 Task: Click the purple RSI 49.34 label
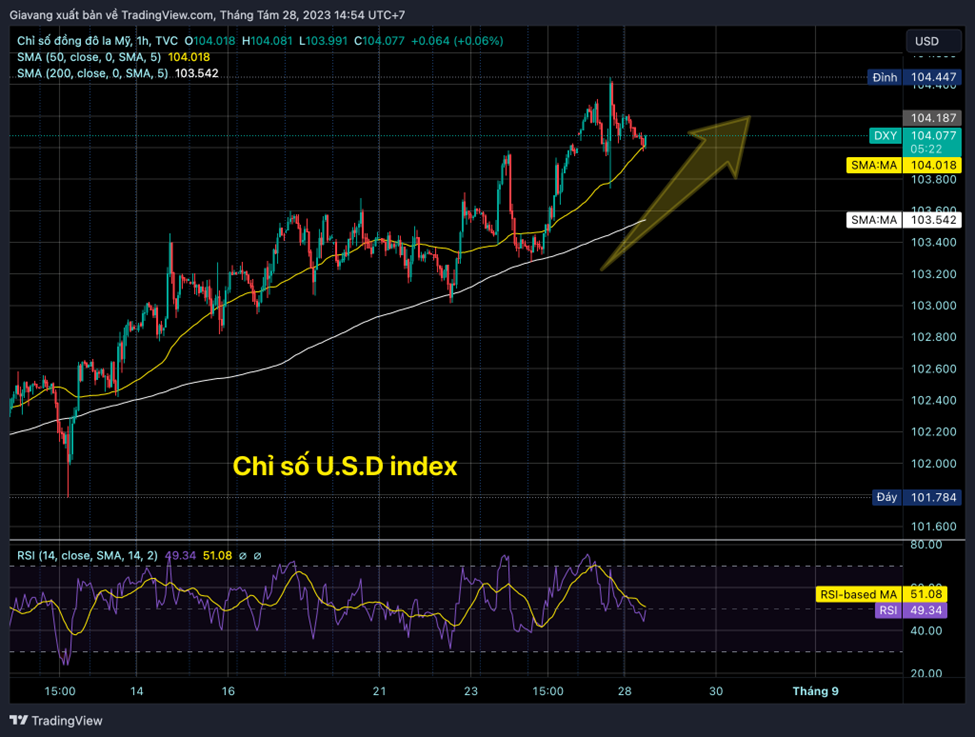point(887,609)
